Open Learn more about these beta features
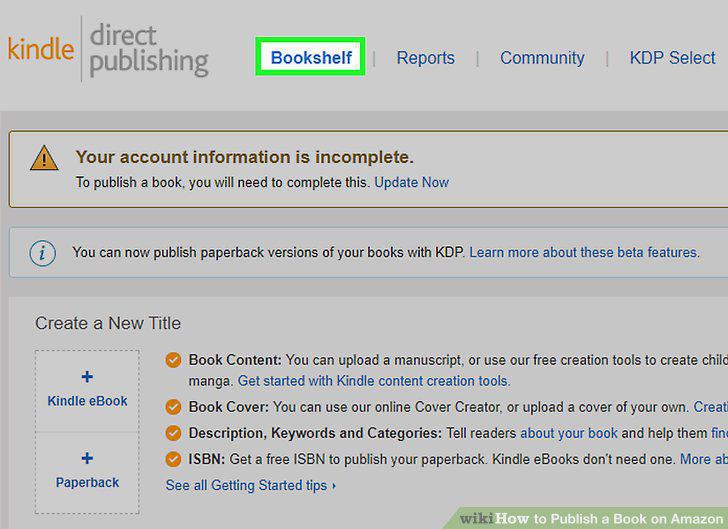728x529 pixels. [x=584, y=253]
